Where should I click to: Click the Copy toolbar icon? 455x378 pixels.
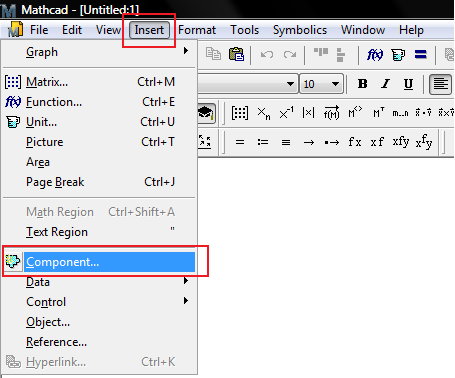coord(213,54)
